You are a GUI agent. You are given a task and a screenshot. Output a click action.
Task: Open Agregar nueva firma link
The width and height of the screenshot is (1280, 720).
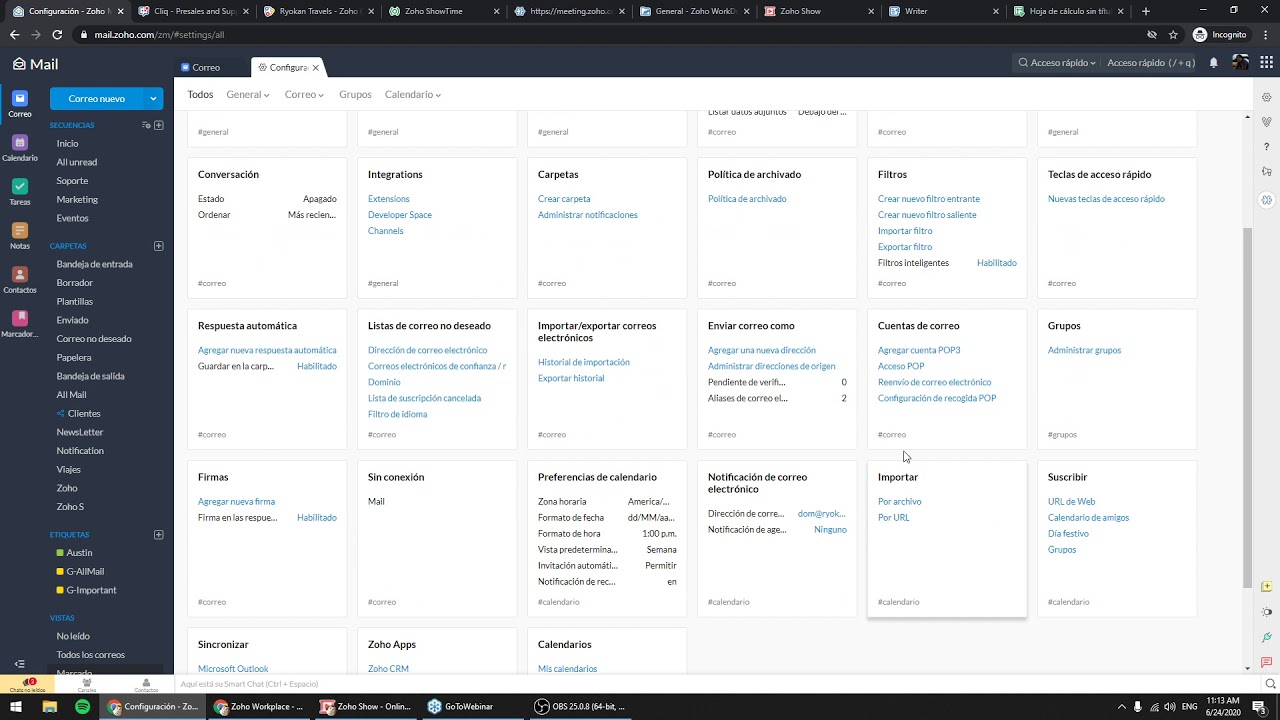tap(236, 502)
